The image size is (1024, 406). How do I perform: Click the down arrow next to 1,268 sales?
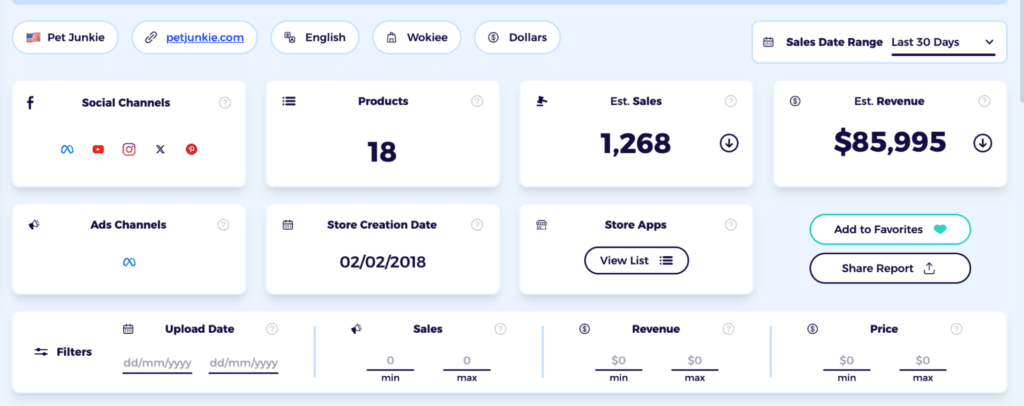point(729,143)
